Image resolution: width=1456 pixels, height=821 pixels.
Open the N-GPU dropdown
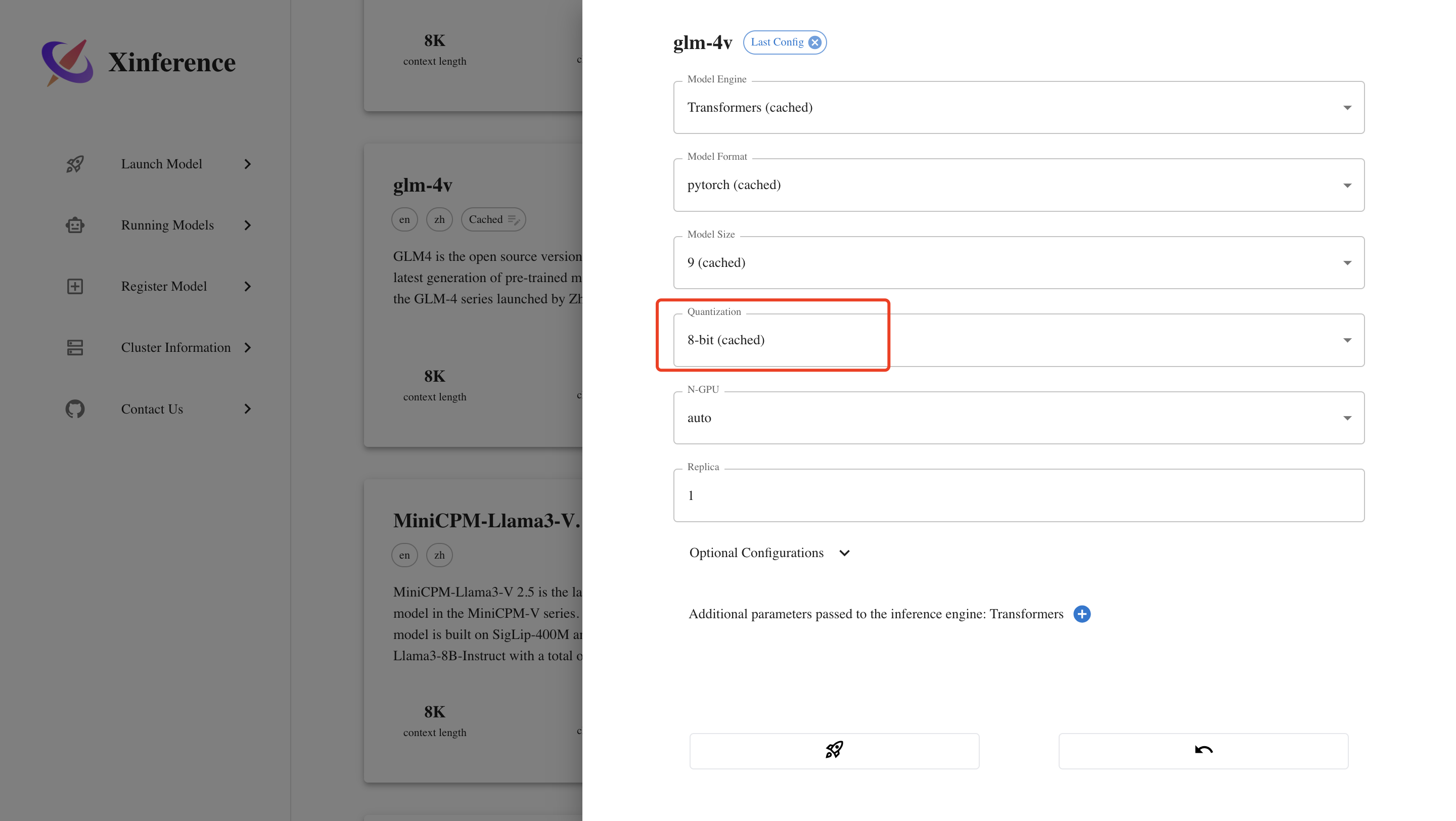(x=1019, y=418)
